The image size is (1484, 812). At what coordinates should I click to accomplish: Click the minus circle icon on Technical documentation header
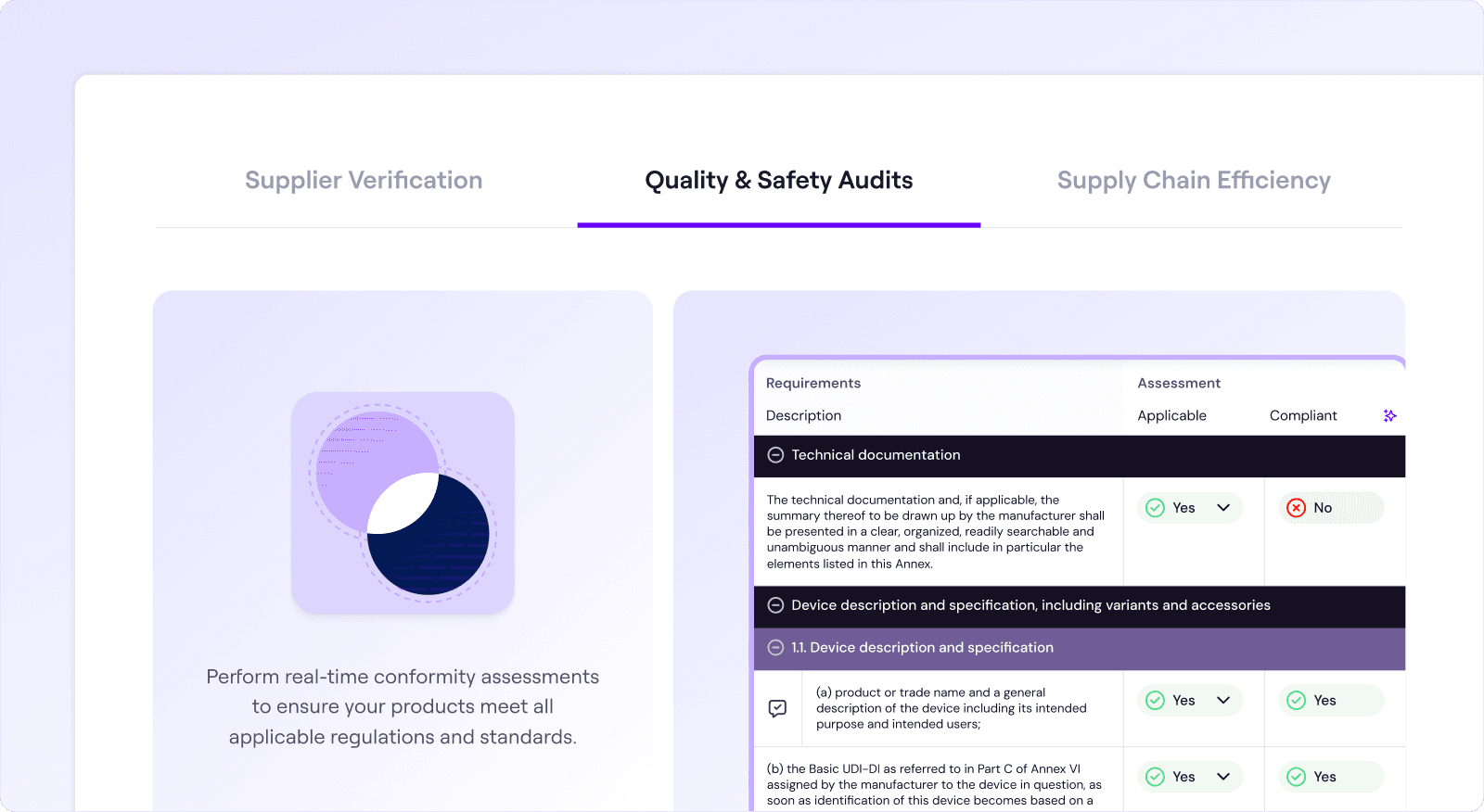click(774, 455)
